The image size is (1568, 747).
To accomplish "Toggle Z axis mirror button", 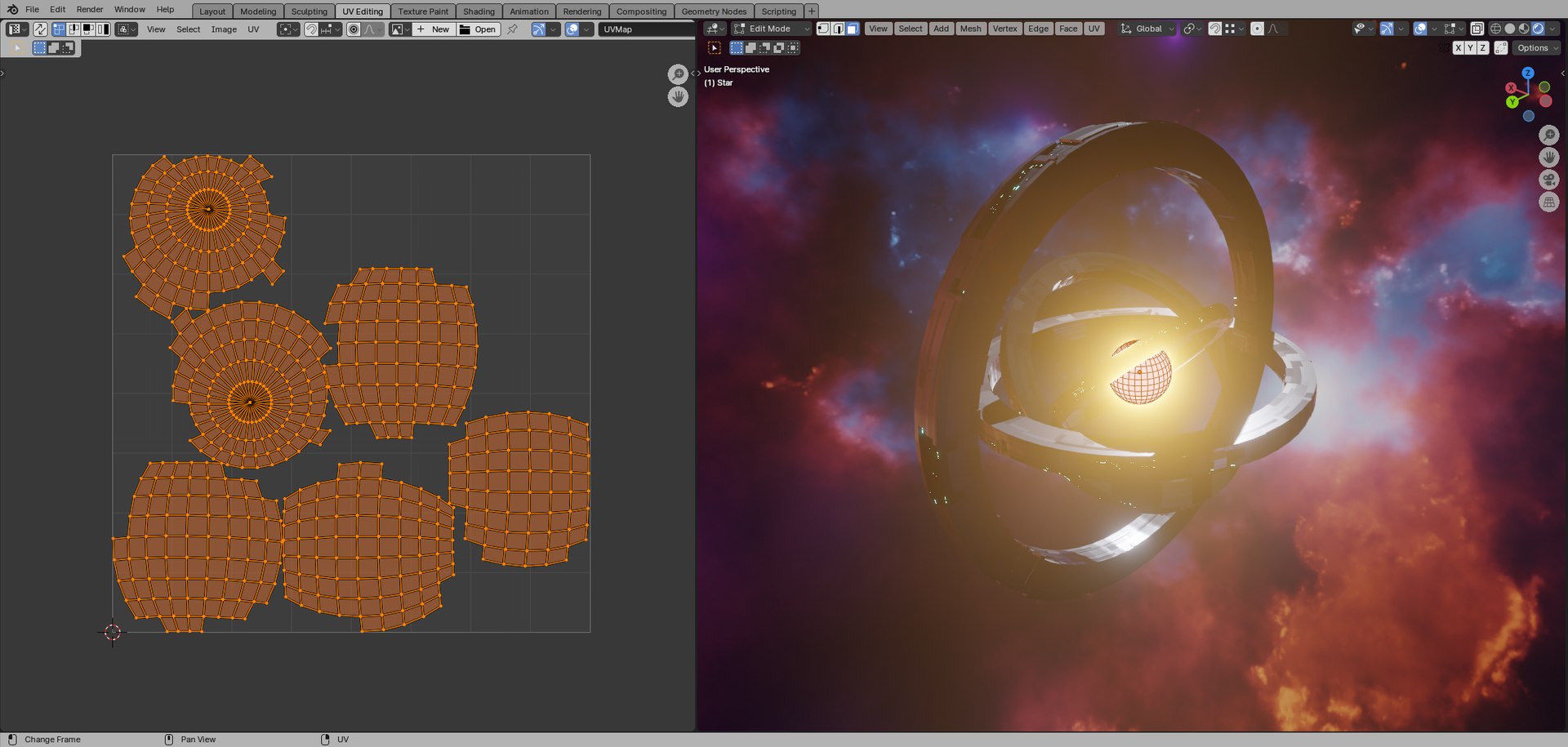I will 1483,48.
